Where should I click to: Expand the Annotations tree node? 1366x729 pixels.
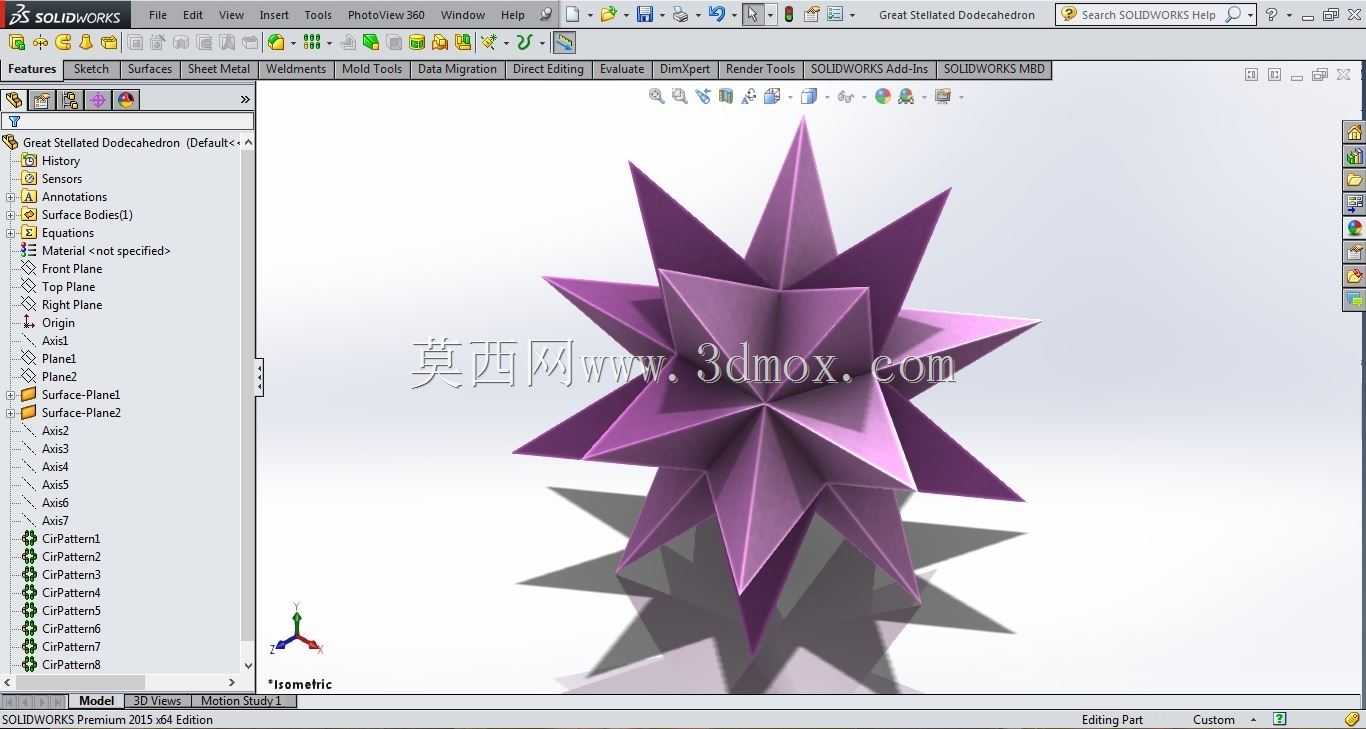[11, 197]
